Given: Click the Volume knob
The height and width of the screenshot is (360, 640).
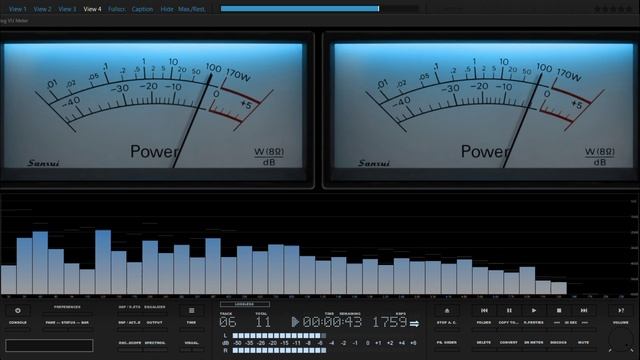Looking at the screenshot, I should [x=621, y=340].
